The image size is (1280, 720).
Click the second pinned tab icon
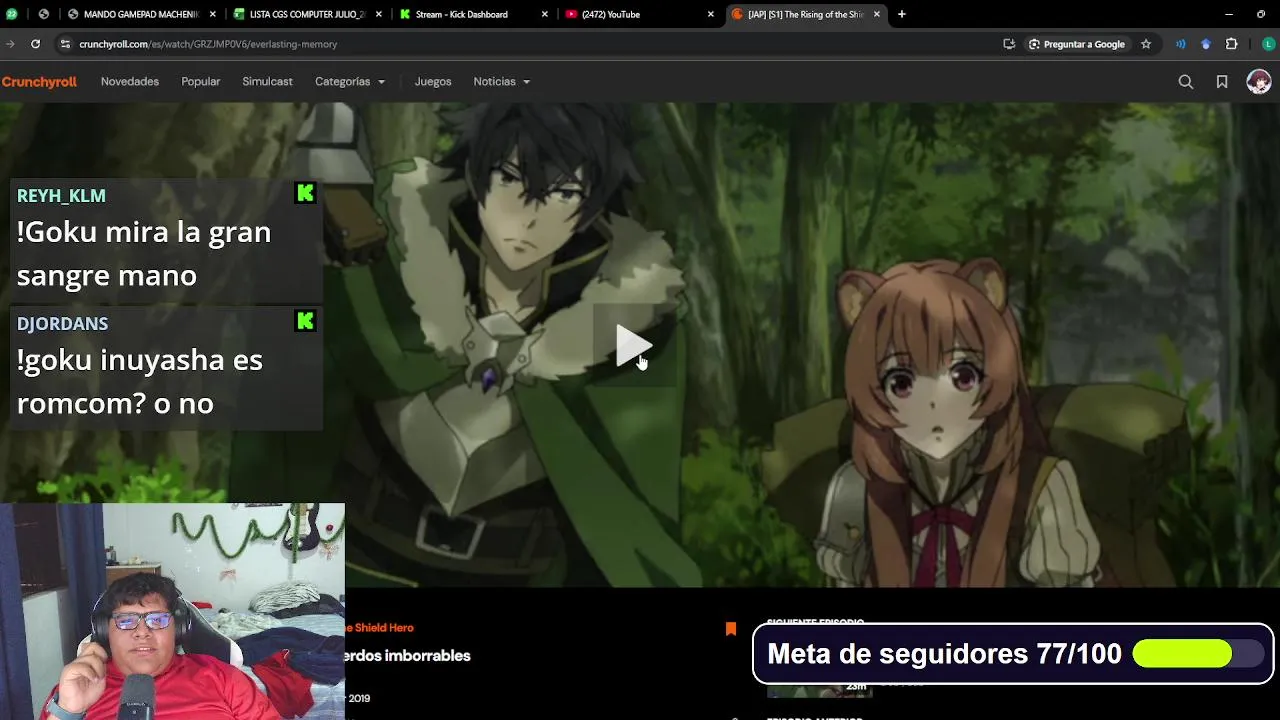pyautogui.click(x=43, y=14)
